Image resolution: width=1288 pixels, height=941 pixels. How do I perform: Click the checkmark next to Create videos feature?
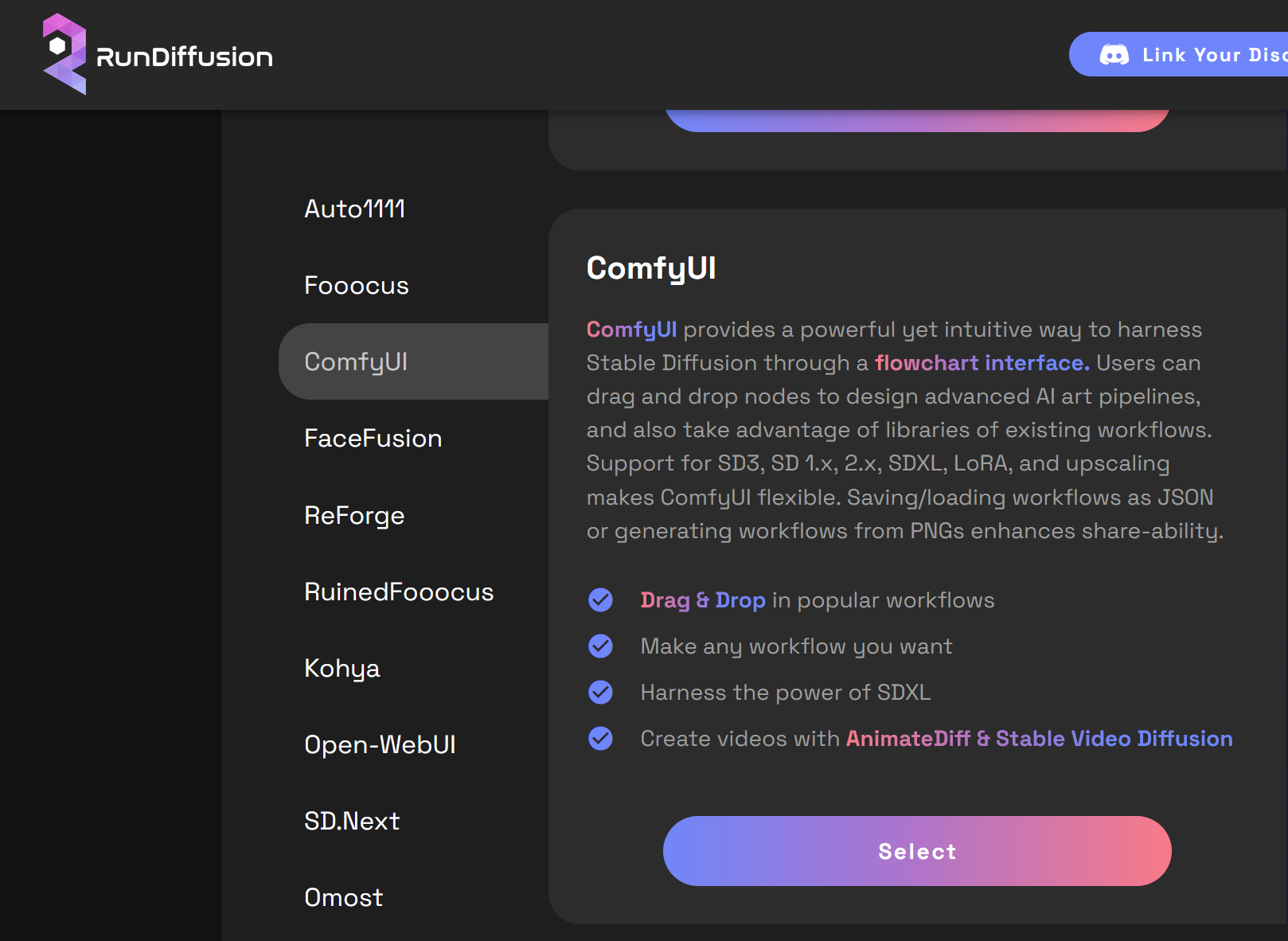tap(600, 738)
